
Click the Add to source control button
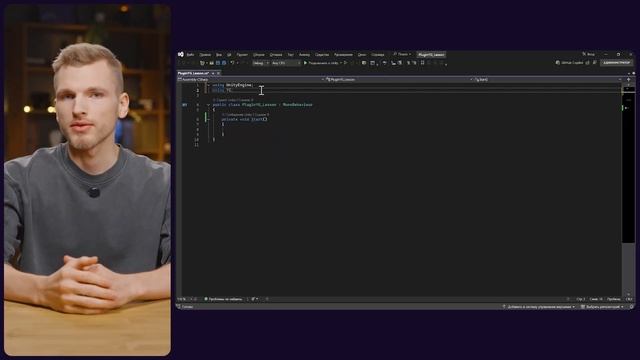point(539,307)
